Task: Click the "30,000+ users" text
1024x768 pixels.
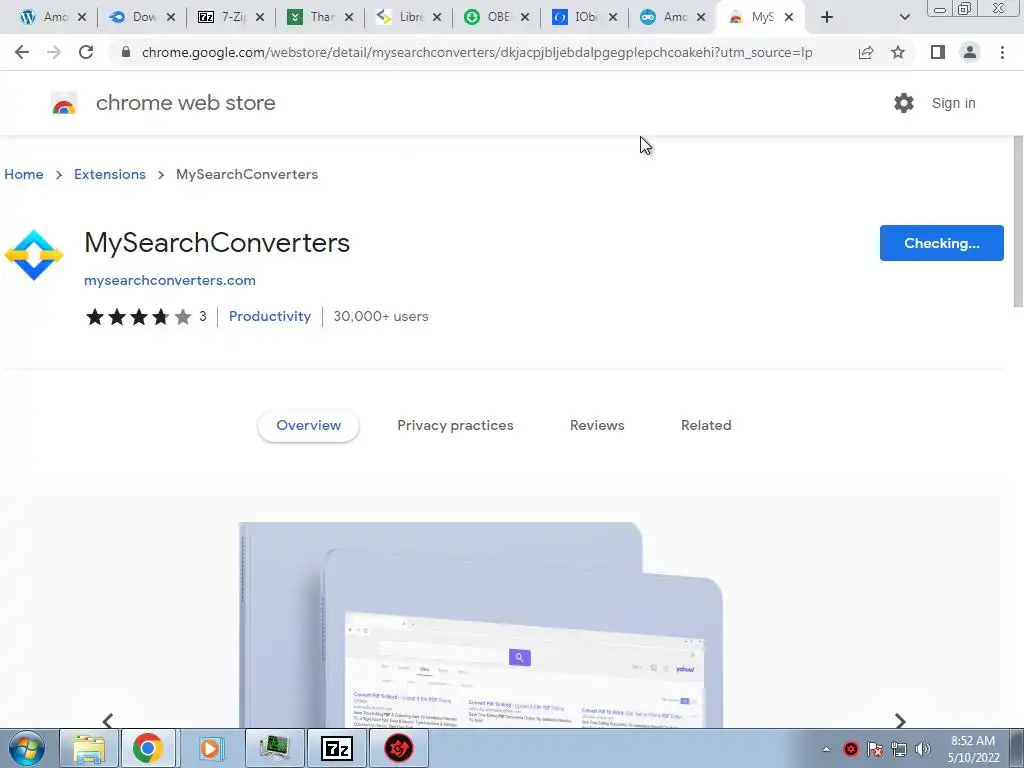Action: [381, 316]
